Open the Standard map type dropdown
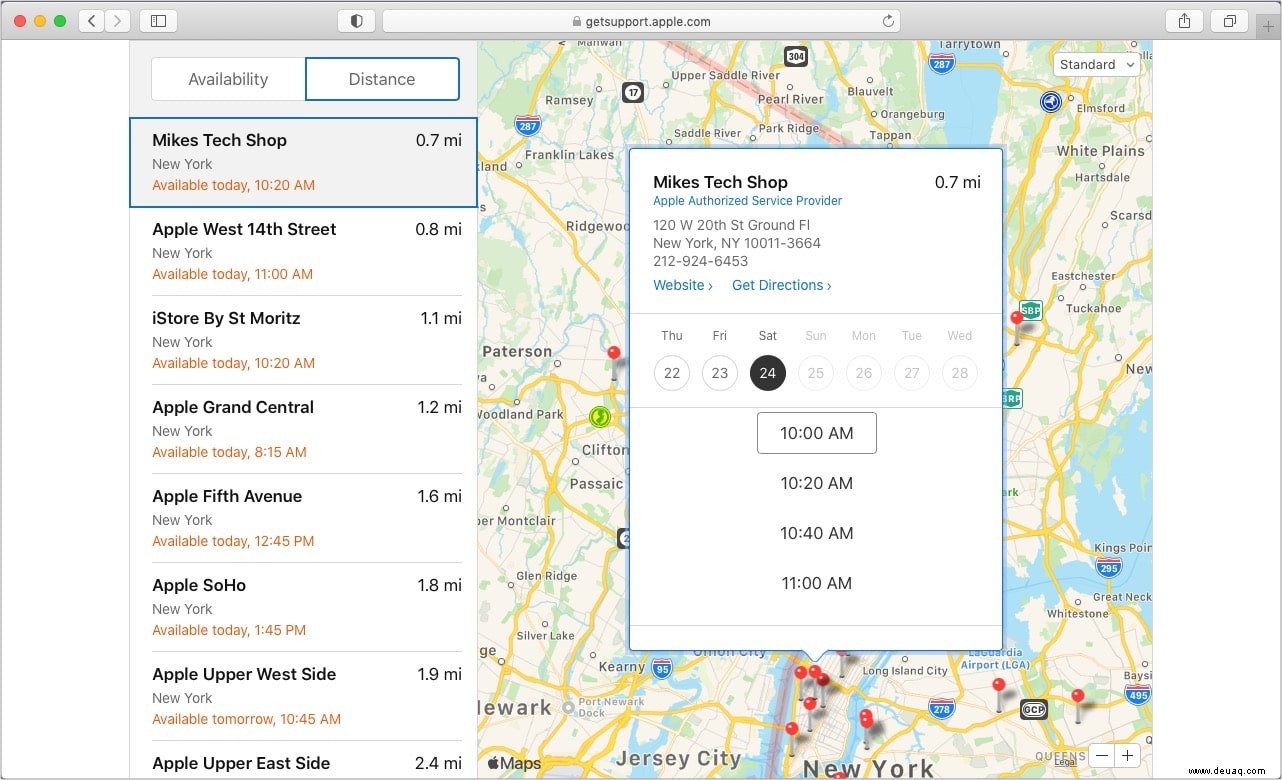The image size is (1282, 780). pyautogui.click(x=1096, y=64)
